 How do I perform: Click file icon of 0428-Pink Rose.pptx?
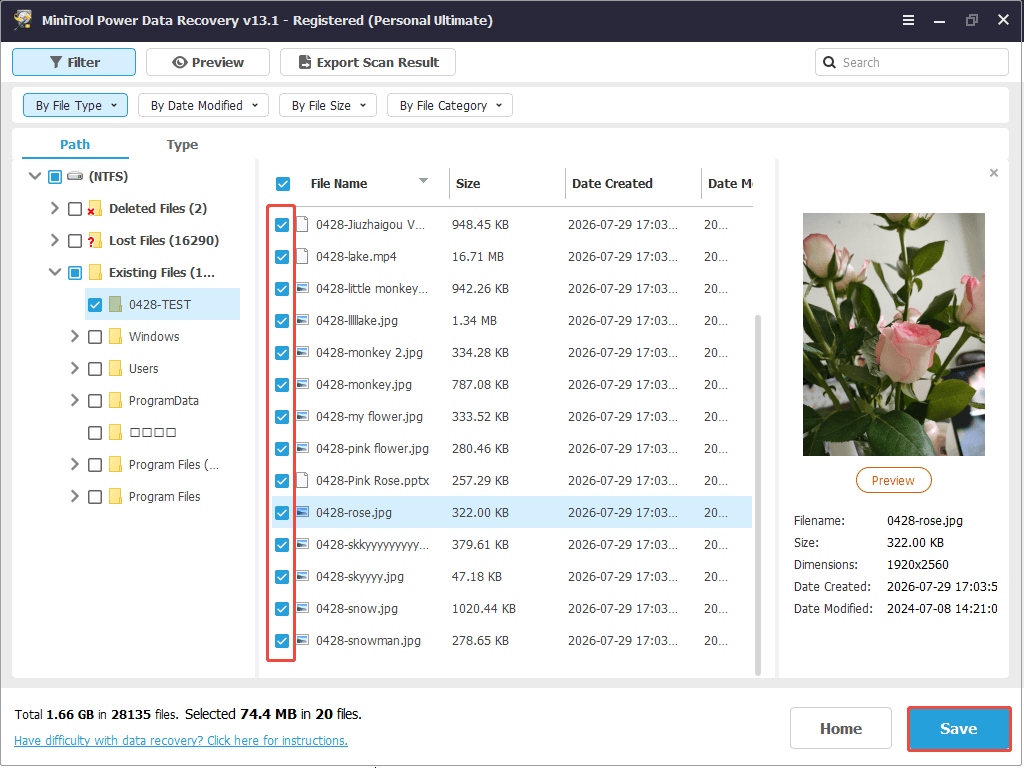click(x=302, y=480)
